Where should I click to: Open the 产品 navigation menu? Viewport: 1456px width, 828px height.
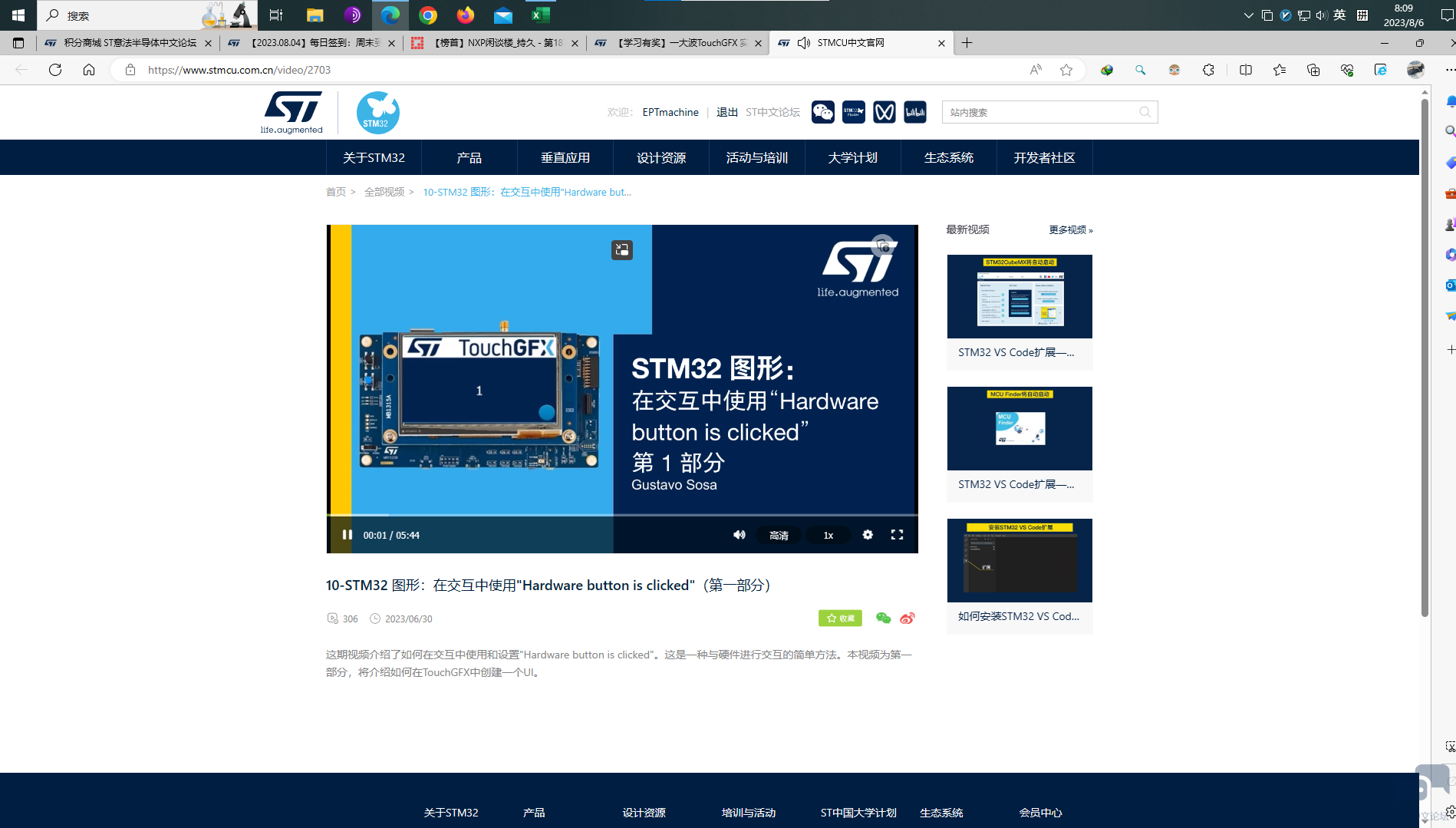coord(469,157)
